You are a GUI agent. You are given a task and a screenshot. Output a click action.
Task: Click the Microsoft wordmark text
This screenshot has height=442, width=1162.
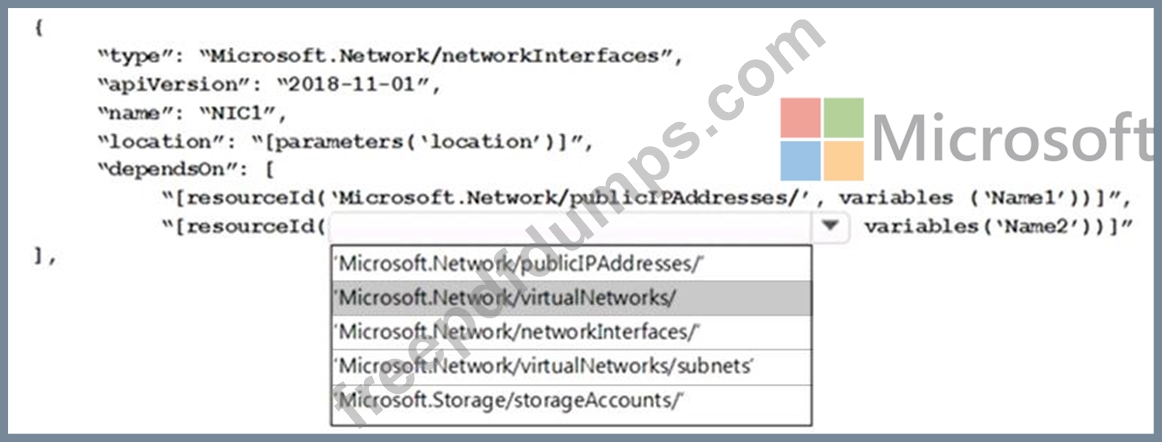(1013, 139)
